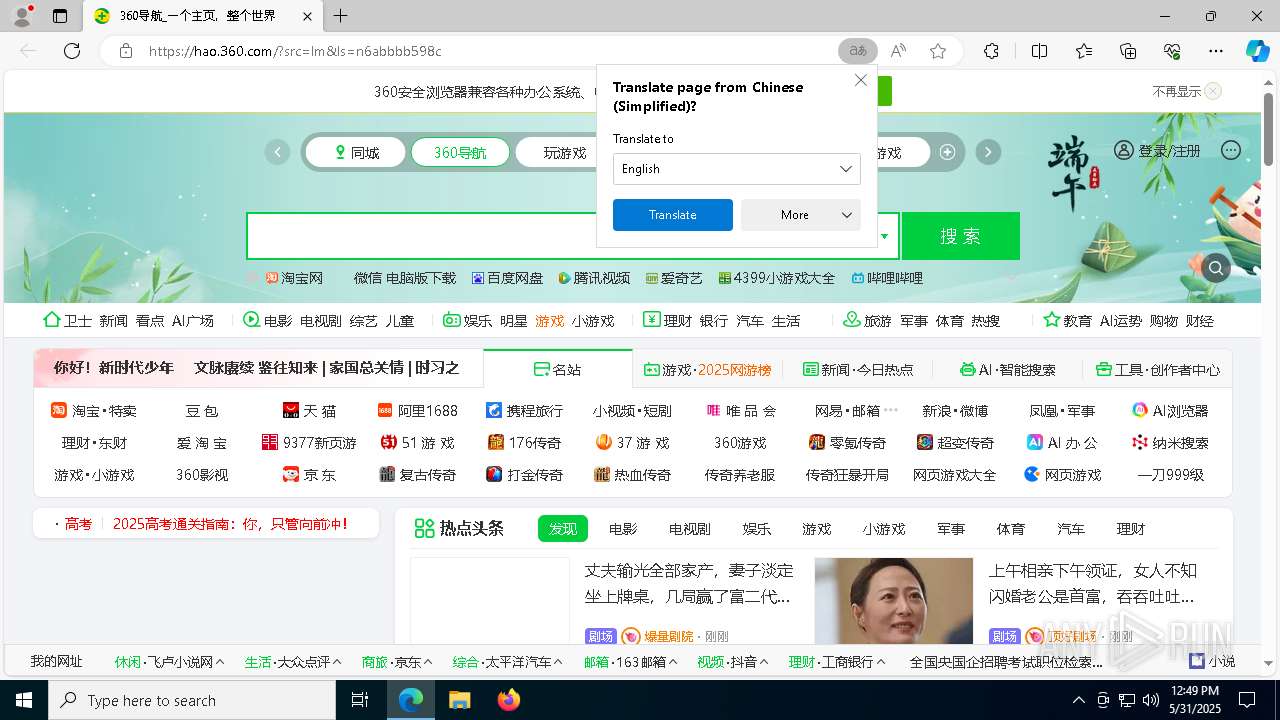Select the 同城 tab pill
The height and width of the screenshot is (720, 1280).
pyautogui.click(x=356, y=153)
